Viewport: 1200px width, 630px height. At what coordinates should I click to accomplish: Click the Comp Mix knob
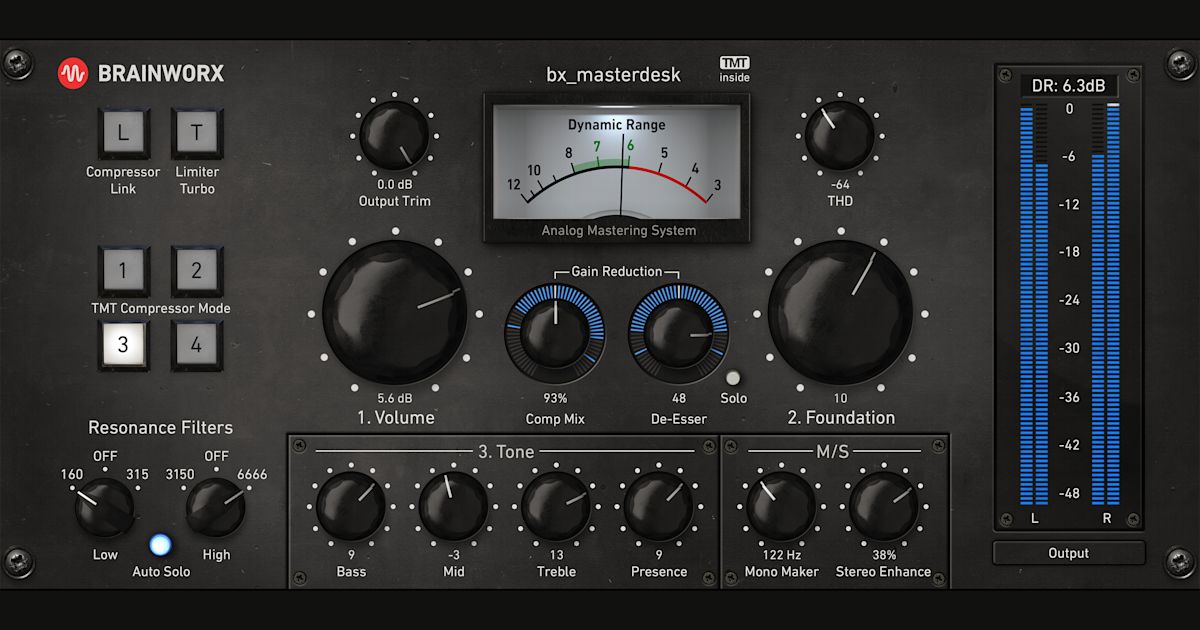tap(555, 334)
